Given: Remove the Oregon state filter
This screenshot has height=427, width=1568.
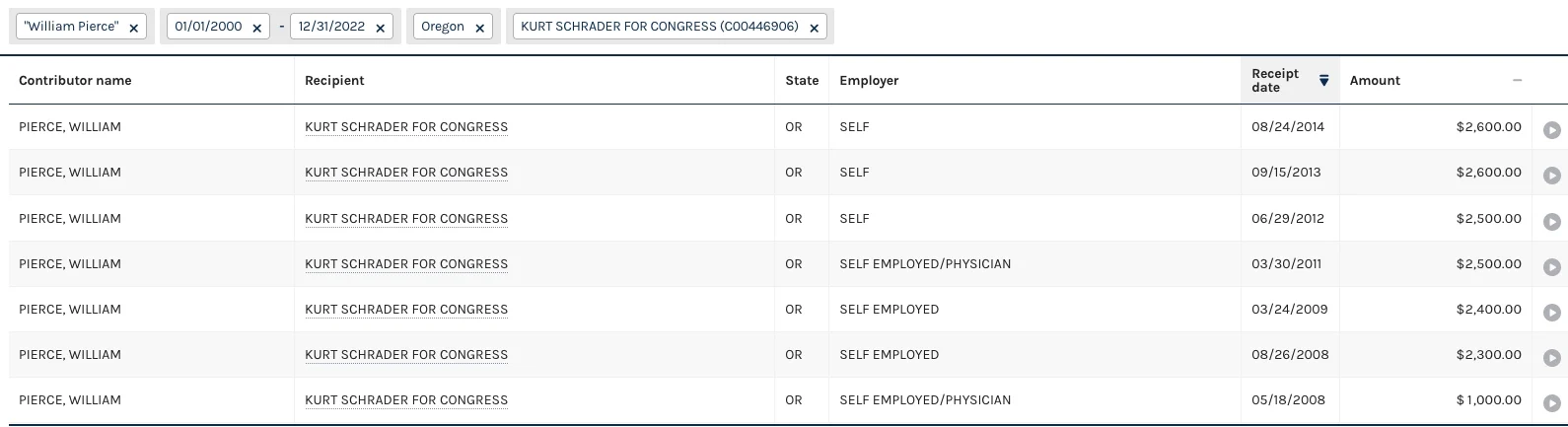Looking at the screenshot, I should 480,29.
